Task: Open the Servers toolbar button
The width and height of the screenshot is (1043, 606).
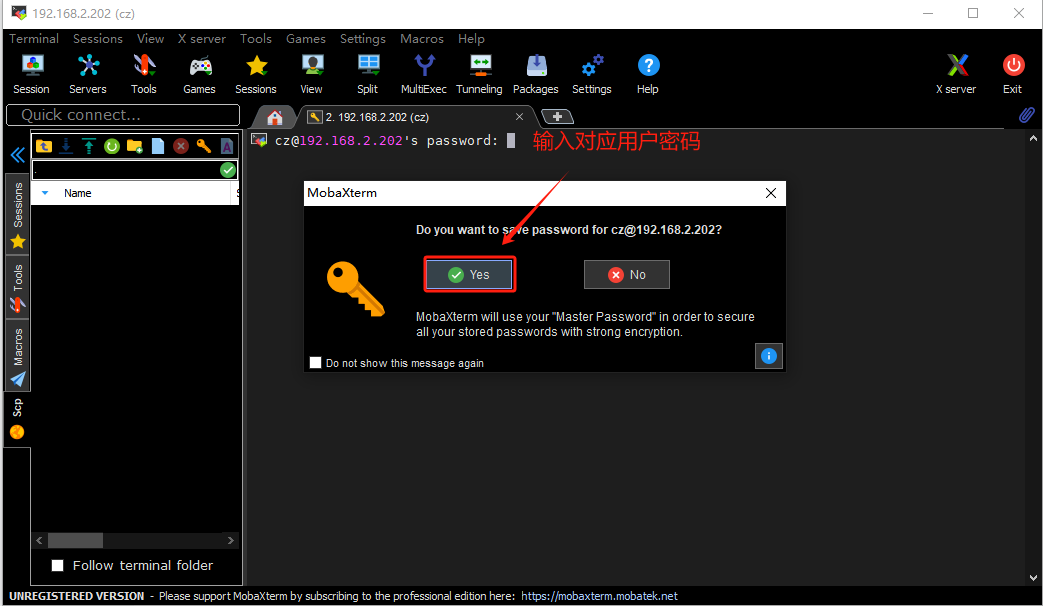Action: (x=88, y=75)
